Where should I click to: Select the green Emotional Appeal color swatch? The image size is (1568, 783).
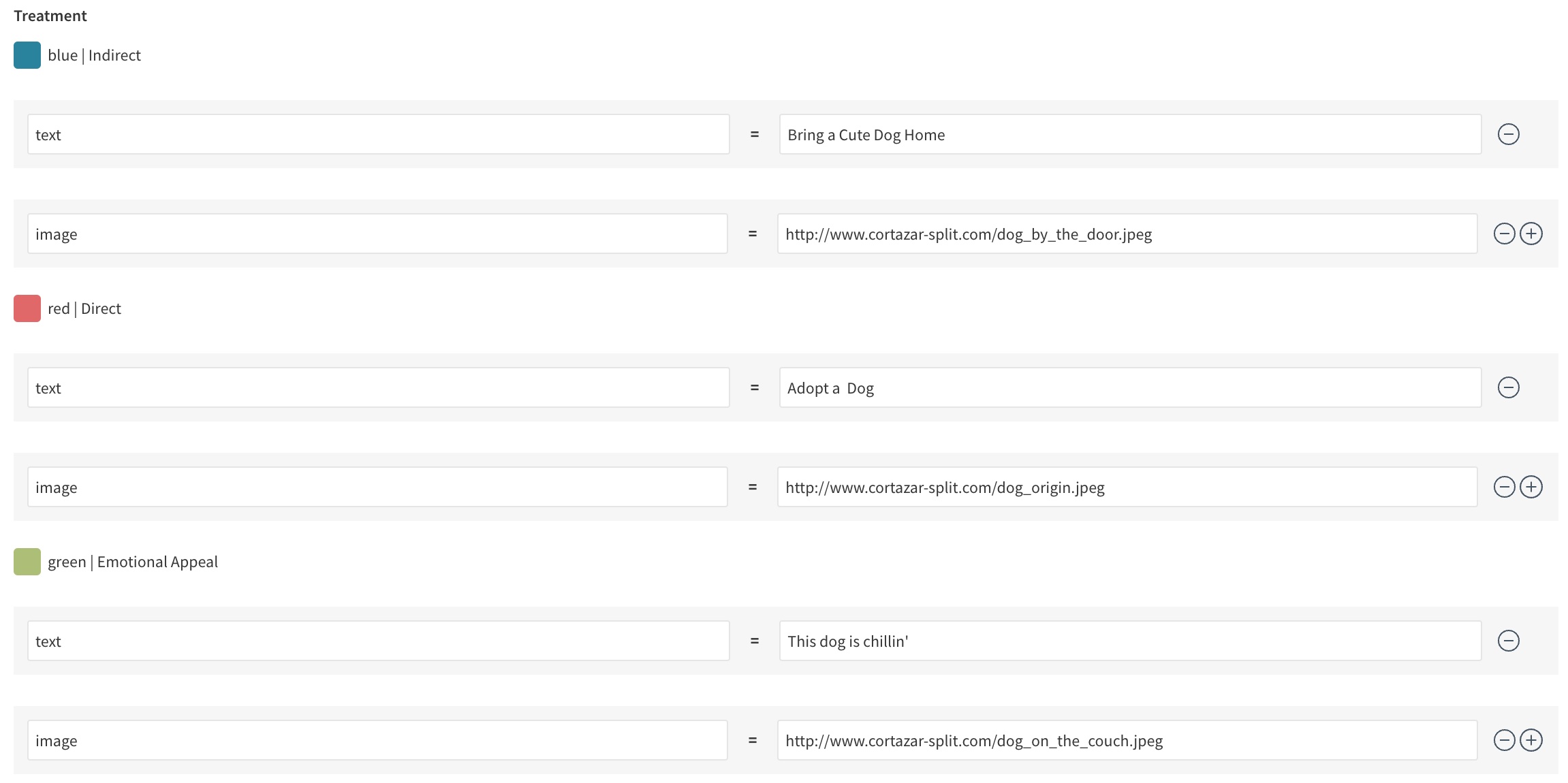tap(27, 562)
